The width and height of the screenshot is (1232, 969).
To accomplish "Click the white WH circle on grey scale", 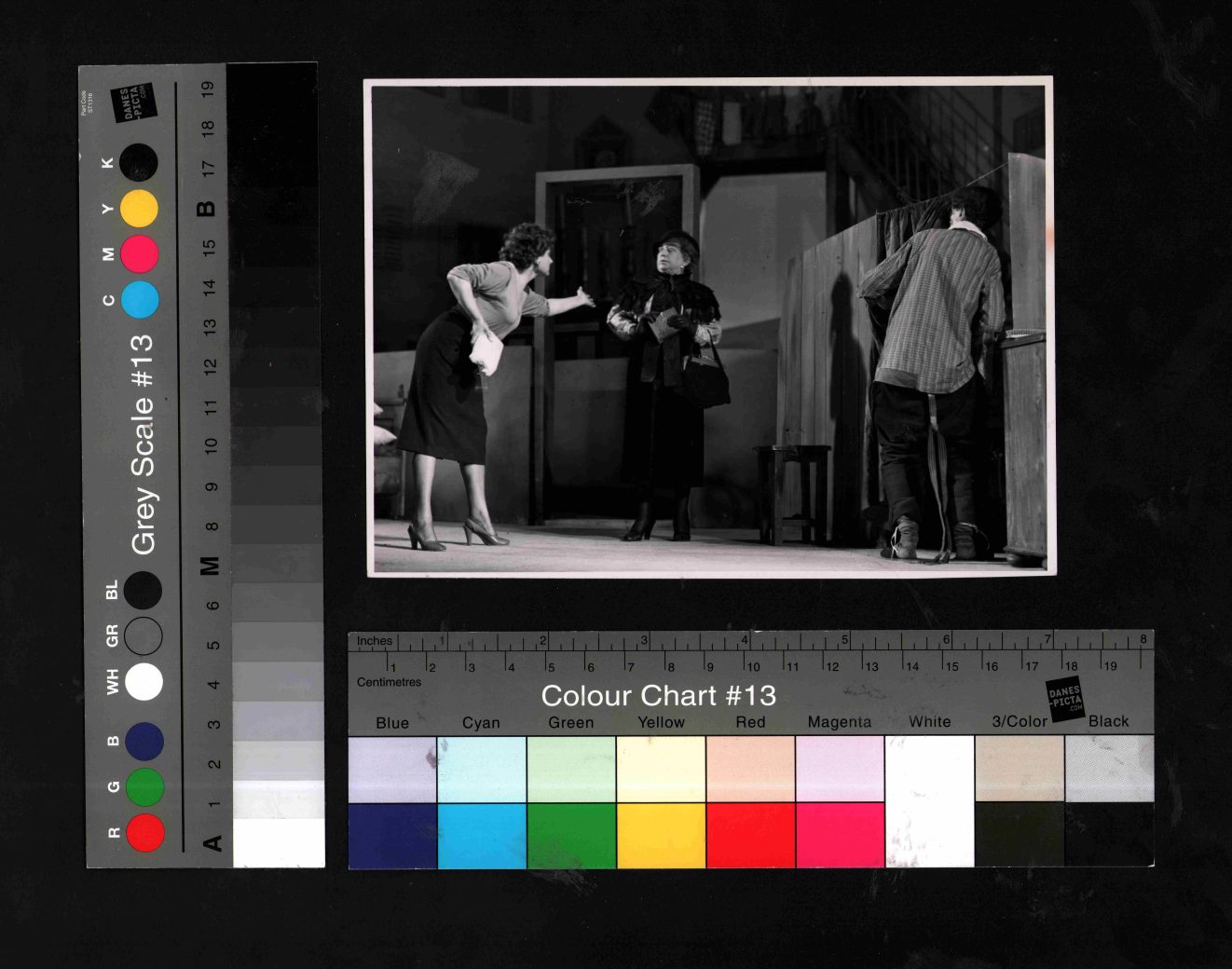I will [x=144, y=681].
